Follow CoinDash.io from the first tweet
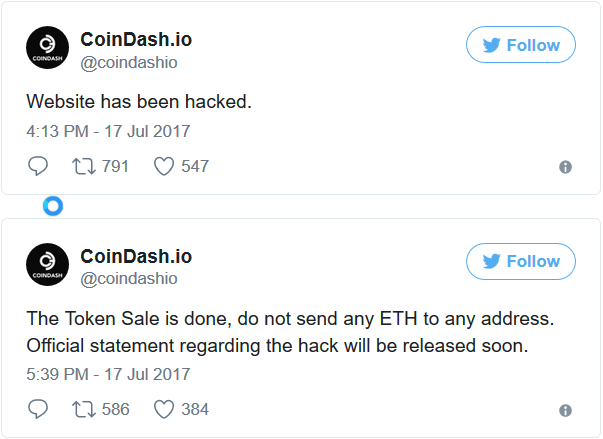Viewport: 603px width, 439px height. click(521, 45)
